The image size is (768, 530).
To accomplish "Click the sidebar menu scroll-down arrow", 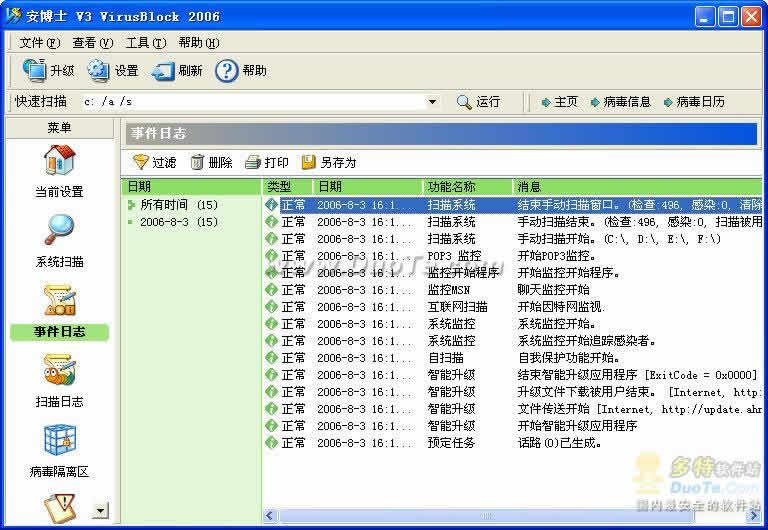I will 100,511.
